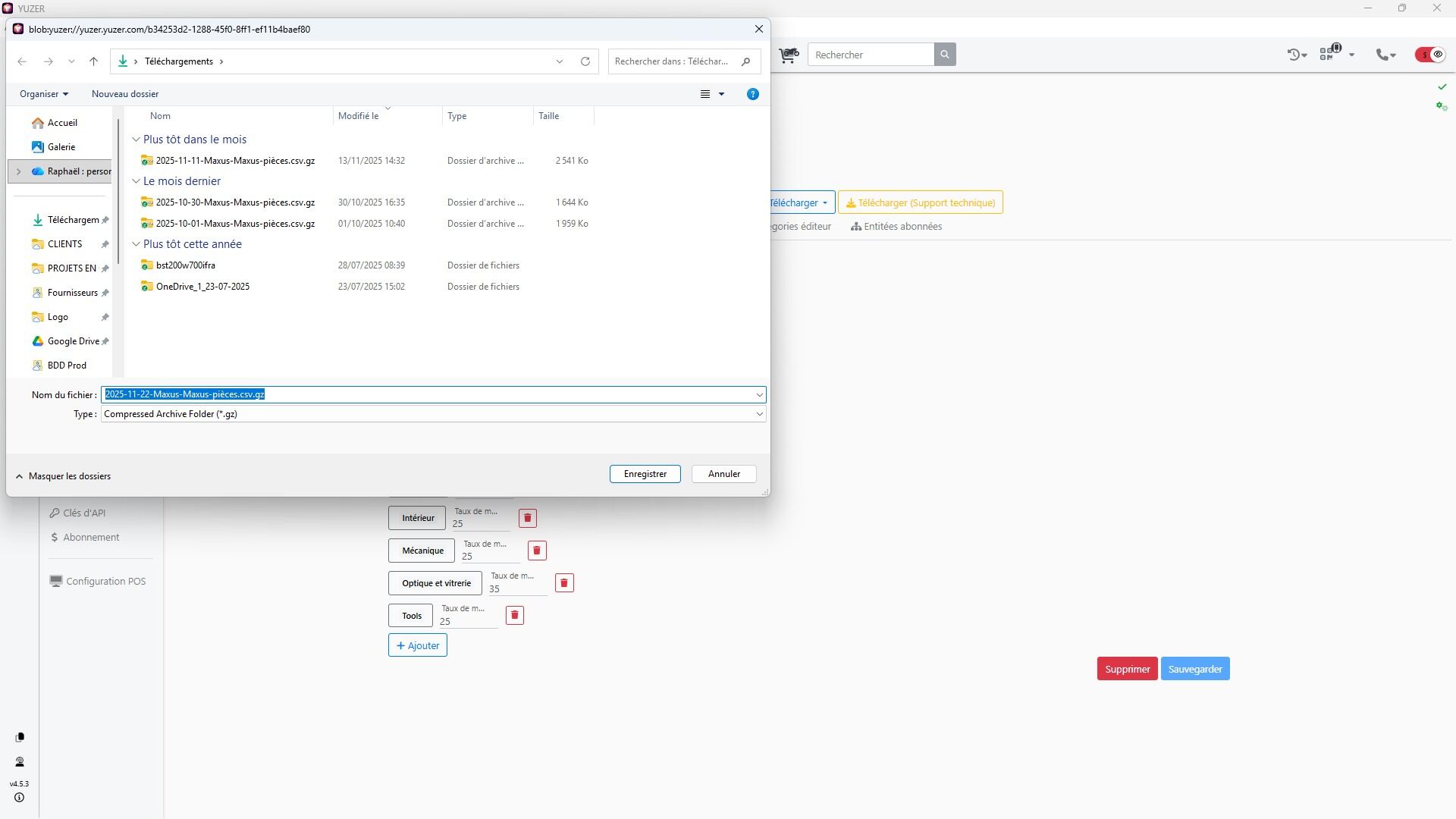This screenshot has height=819, width=1456.
Task: Open the history clock icon menu
Action: pyautogui.click(x=1296, y=55)
